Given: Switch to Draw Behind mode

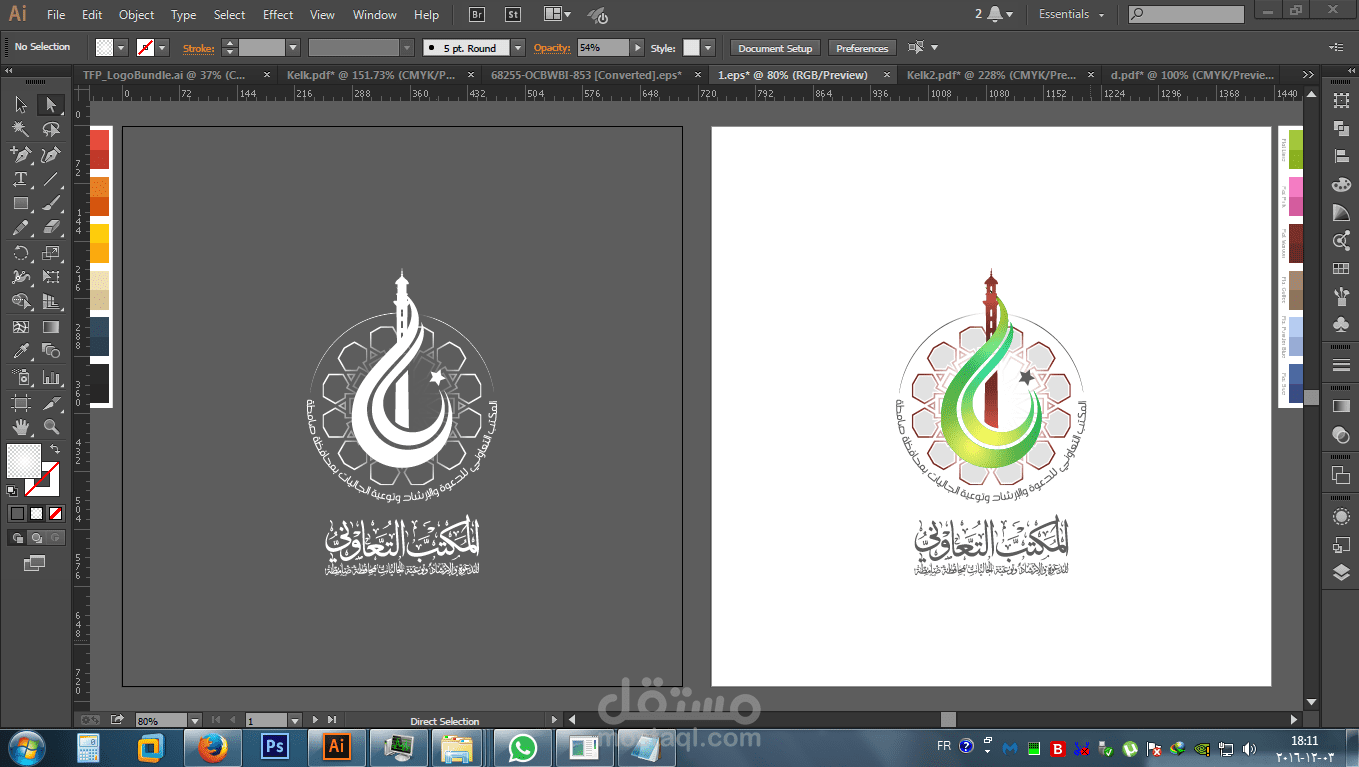Looking at the screenshot, I should pyautogui.click(x=37, y=538).
